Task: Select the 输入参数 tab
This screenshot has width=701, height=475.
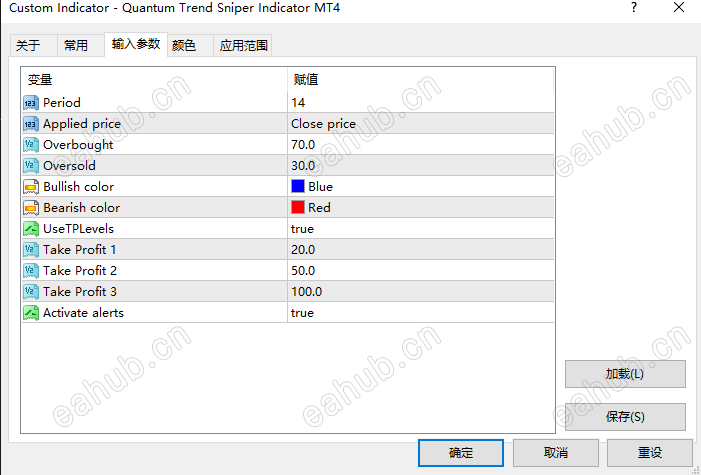Action: pos(136,44)
